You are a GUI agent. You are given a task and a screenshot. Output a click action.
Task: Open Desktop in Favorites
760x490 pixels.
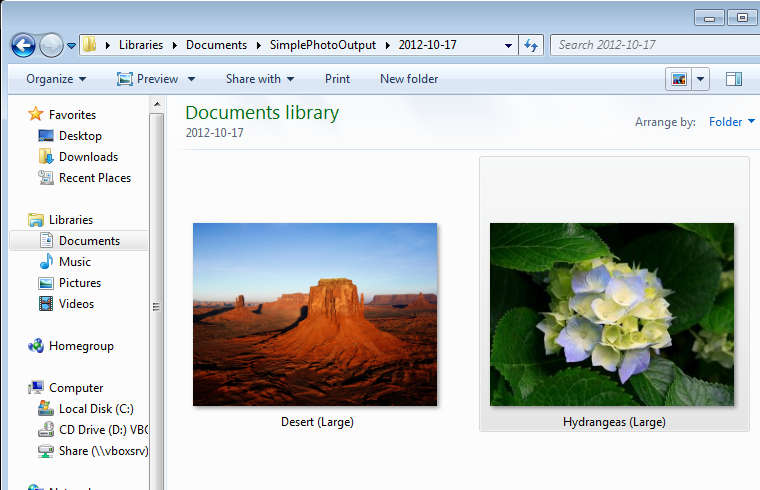(x=80, y=136)
